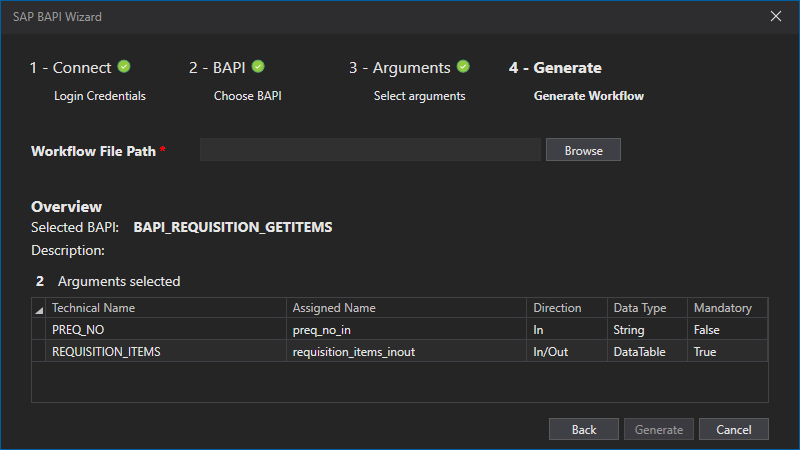This screenshot has height=450, width=800.
Task: Click the Login Credentials subtitle
Action: point(100,96)
